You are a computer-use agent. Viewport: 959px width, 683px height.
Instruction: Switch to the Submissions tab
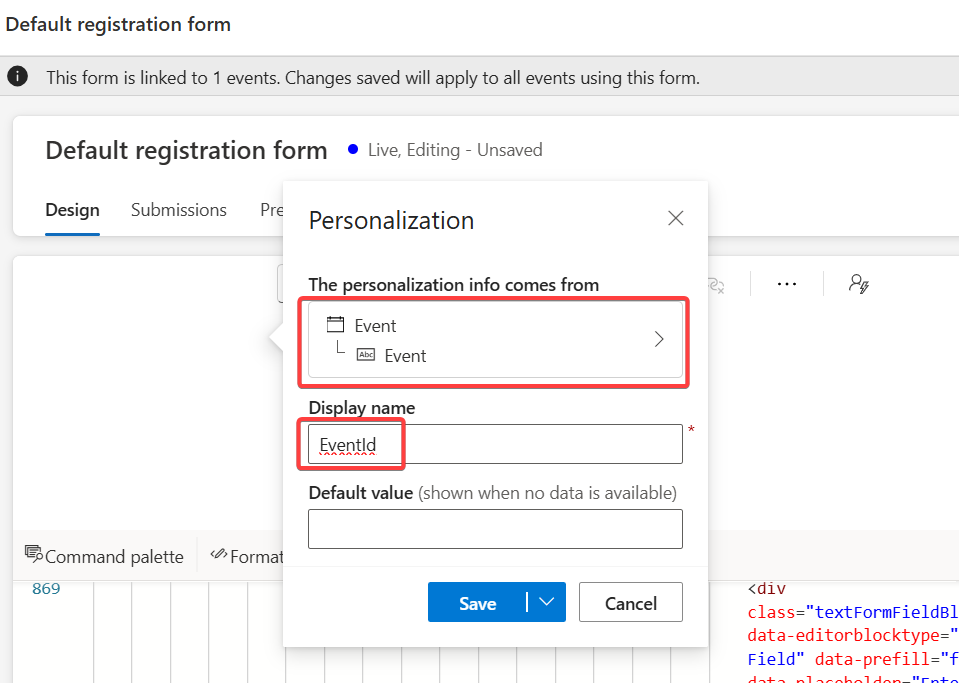click(x=178, y=210)
